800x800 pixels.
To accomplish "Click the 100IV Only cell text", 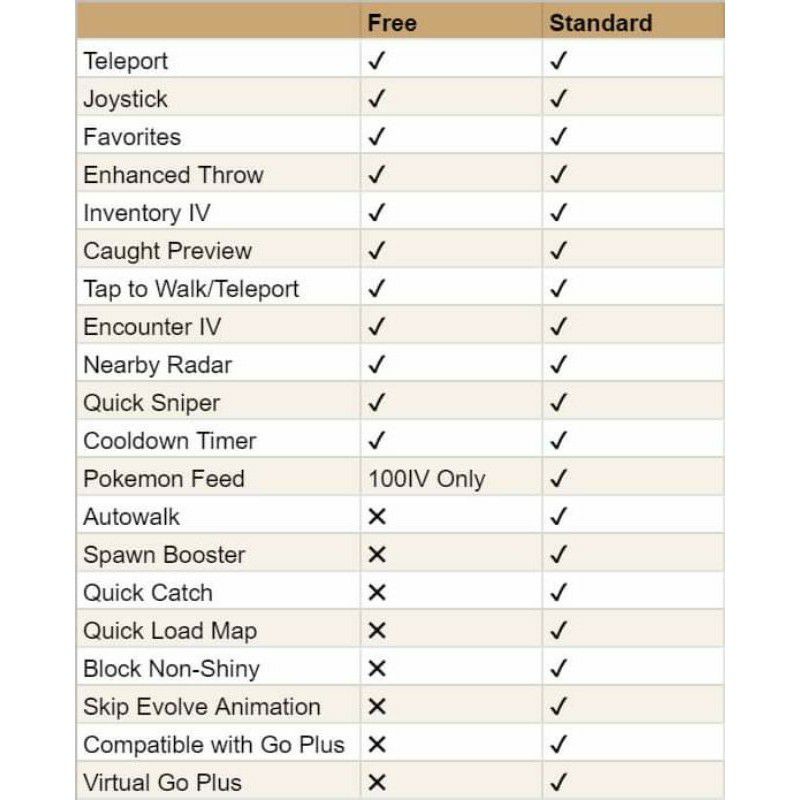I will point(427,479).
